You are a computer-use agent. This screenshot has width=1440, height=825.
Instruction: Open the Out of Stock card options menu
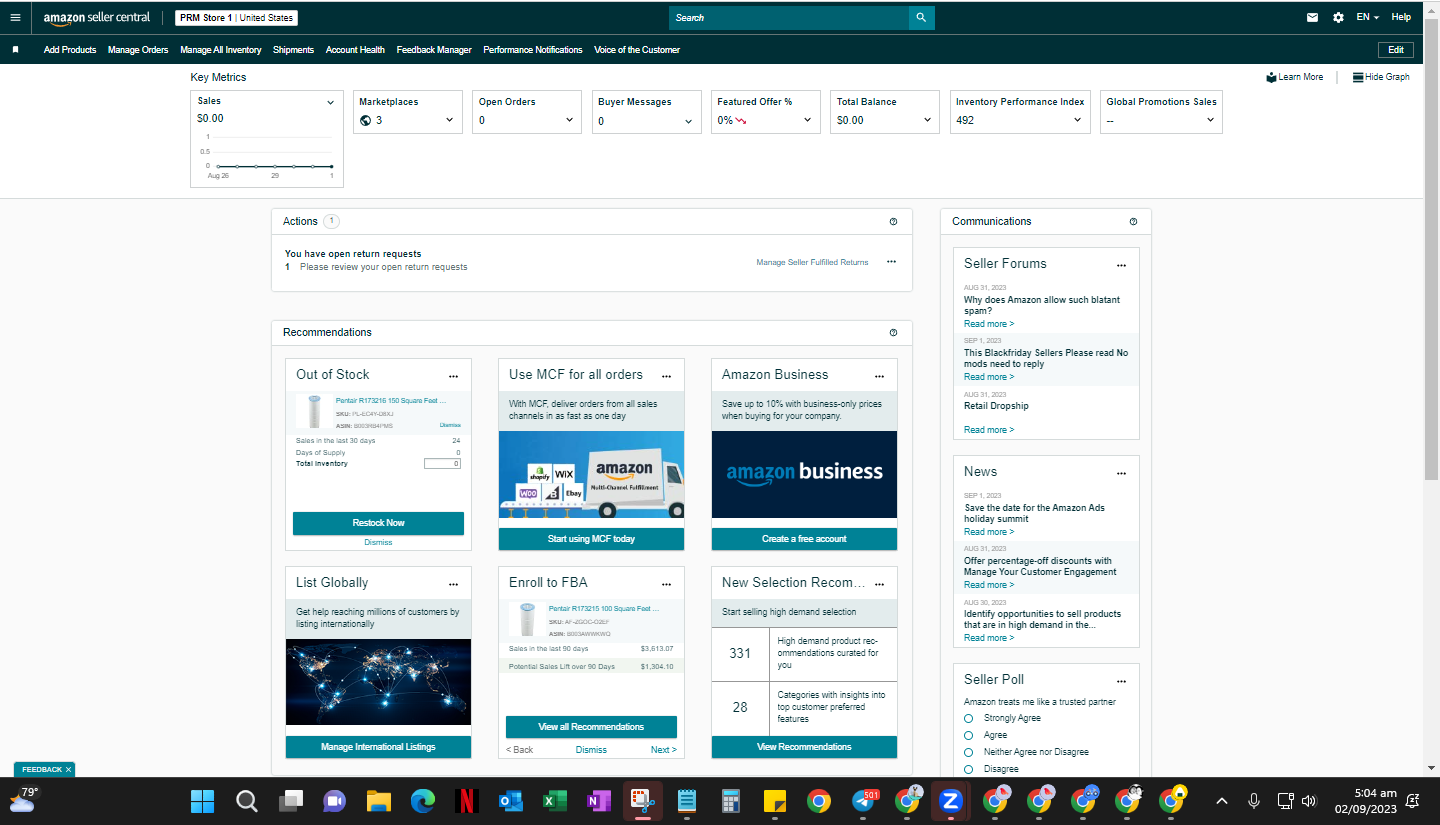(453, 376)
